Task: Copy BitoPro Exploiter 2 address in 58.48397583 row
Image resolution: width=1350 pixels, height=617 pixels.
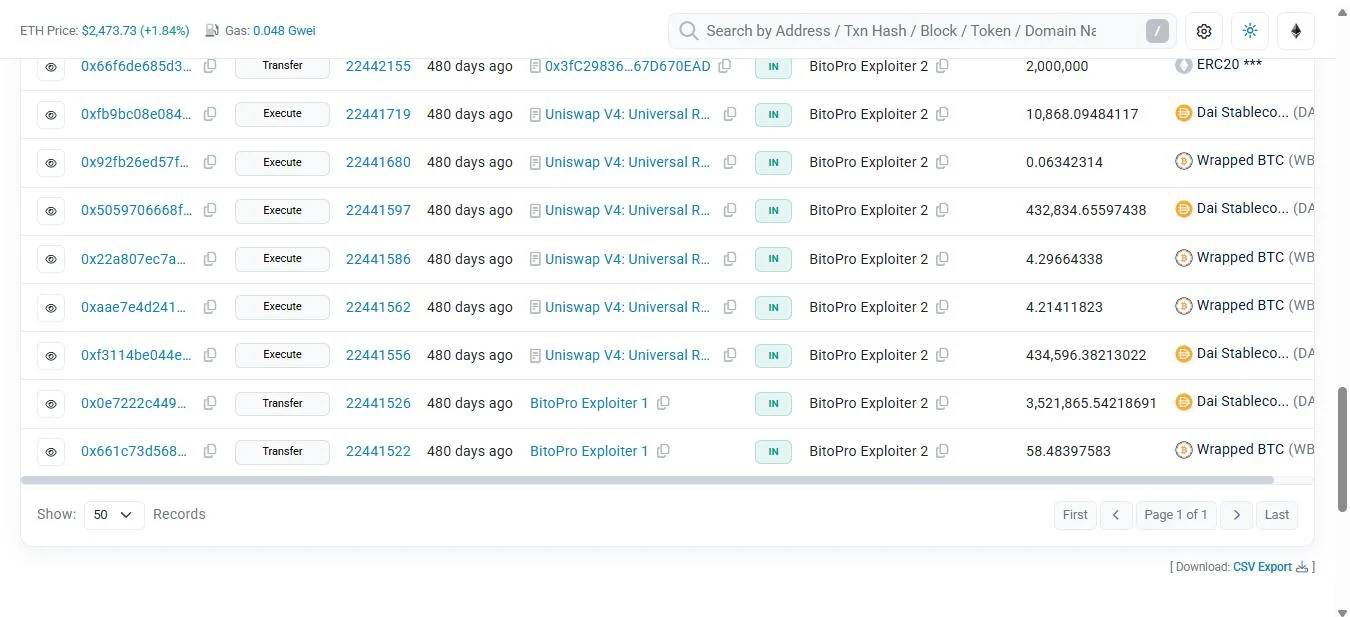Action: (942, 451)
